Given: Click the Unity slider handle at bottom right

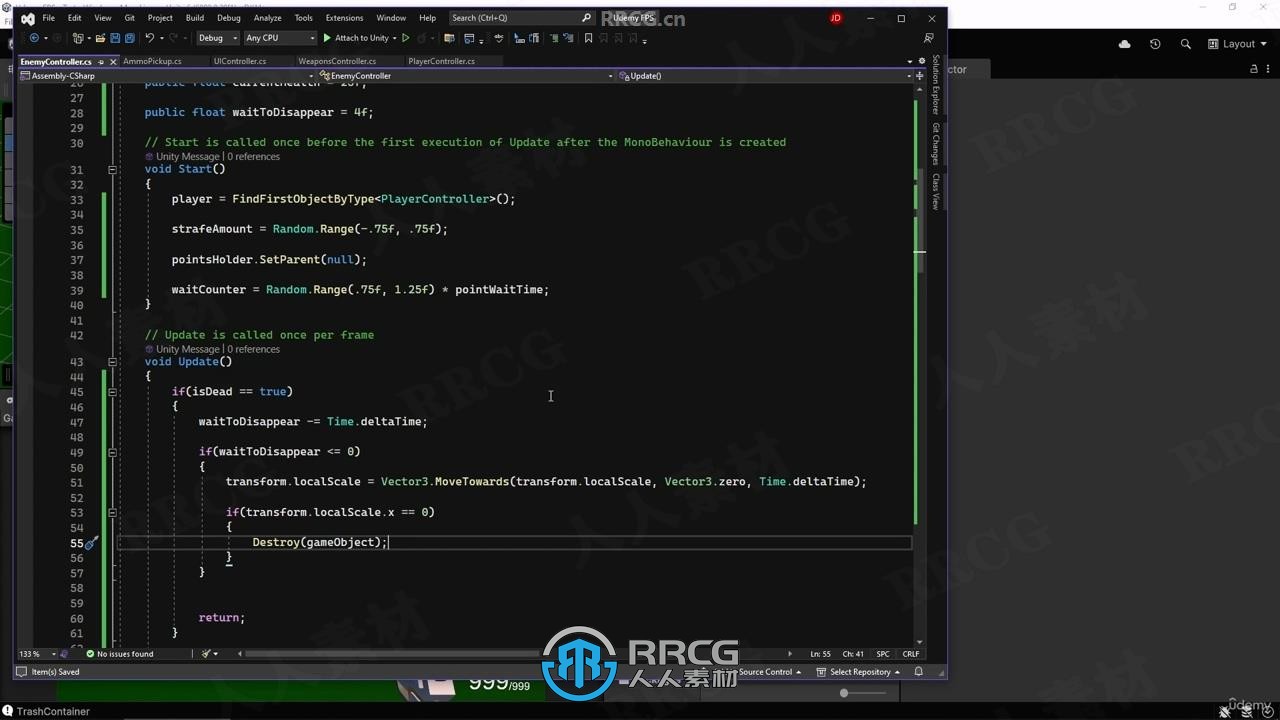Looking at the screenshot, I should (844, 693).
